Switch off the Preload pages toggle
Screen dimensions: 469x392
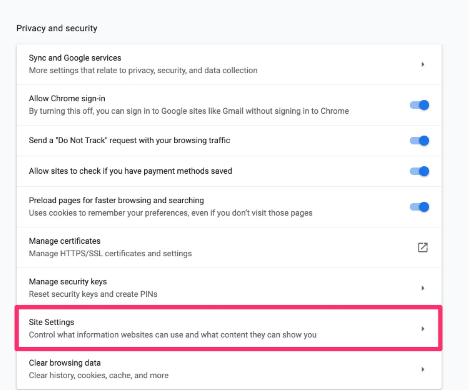419,207
